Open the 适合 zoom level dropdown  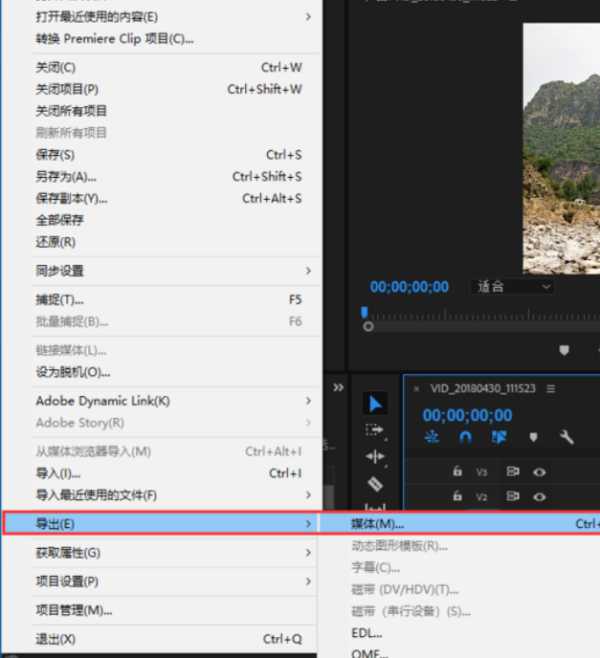[x=512, y=287]
